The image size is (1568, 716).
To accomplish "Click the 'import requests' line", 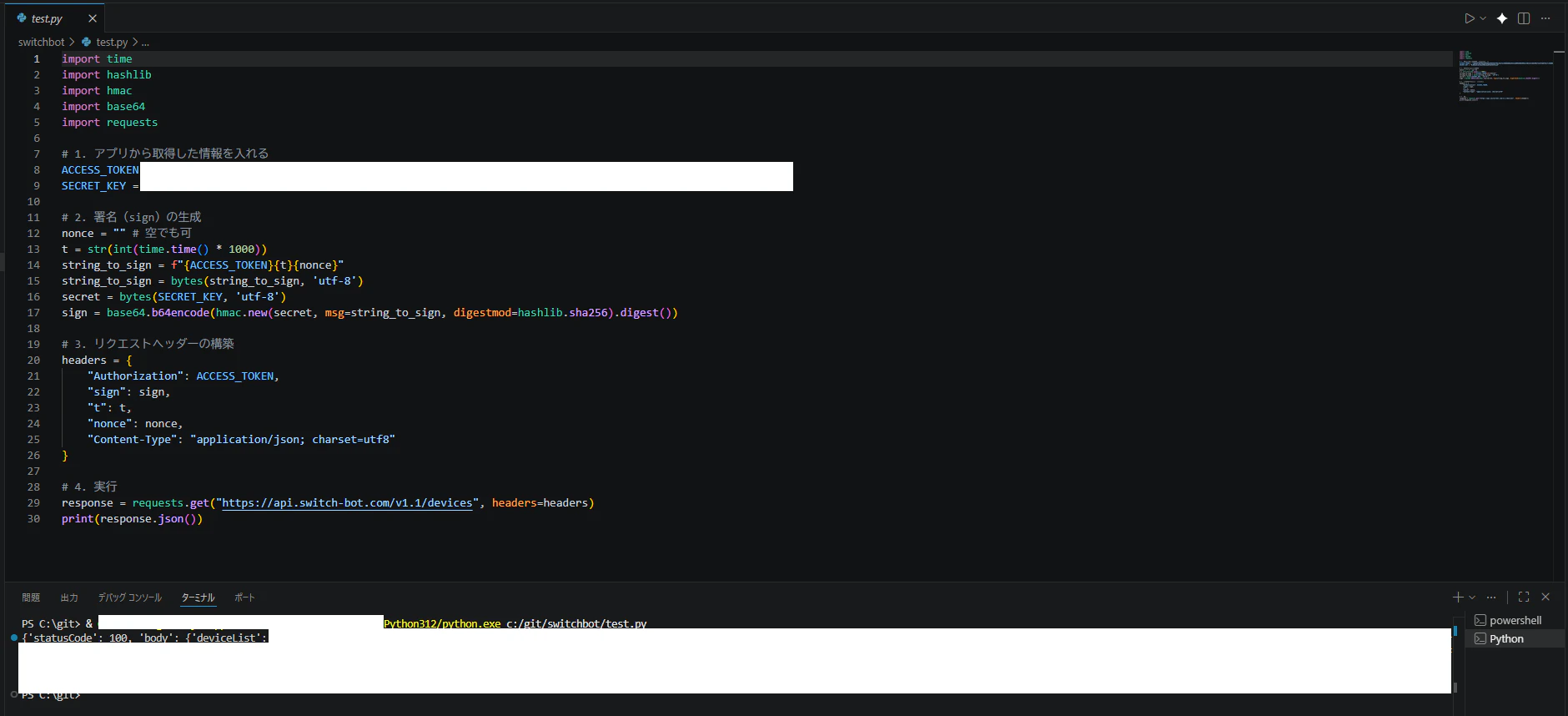I will pyautogui.click(x=109, y=123).
